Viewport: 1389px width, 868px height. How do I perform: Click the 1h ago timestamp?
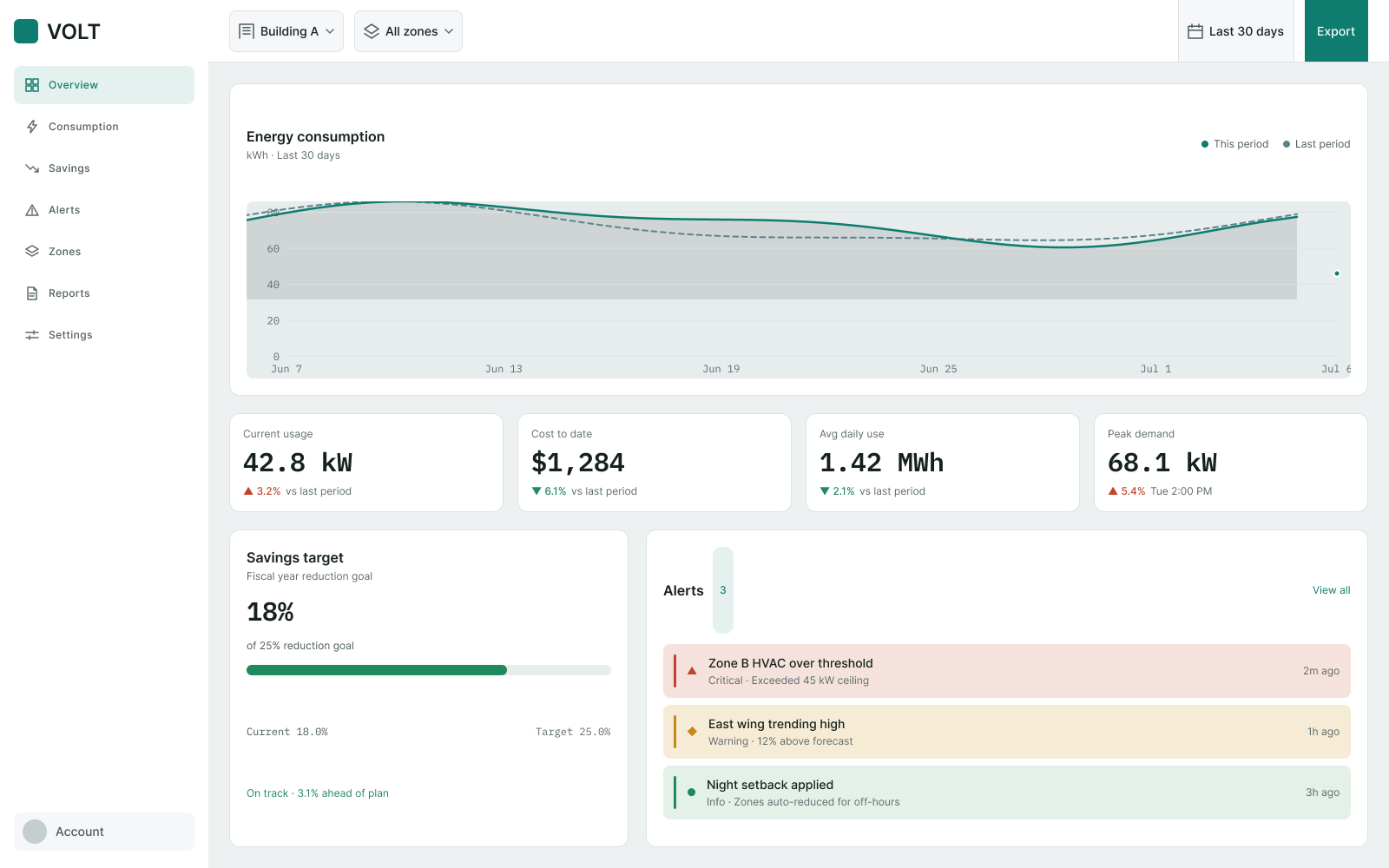1324,732
